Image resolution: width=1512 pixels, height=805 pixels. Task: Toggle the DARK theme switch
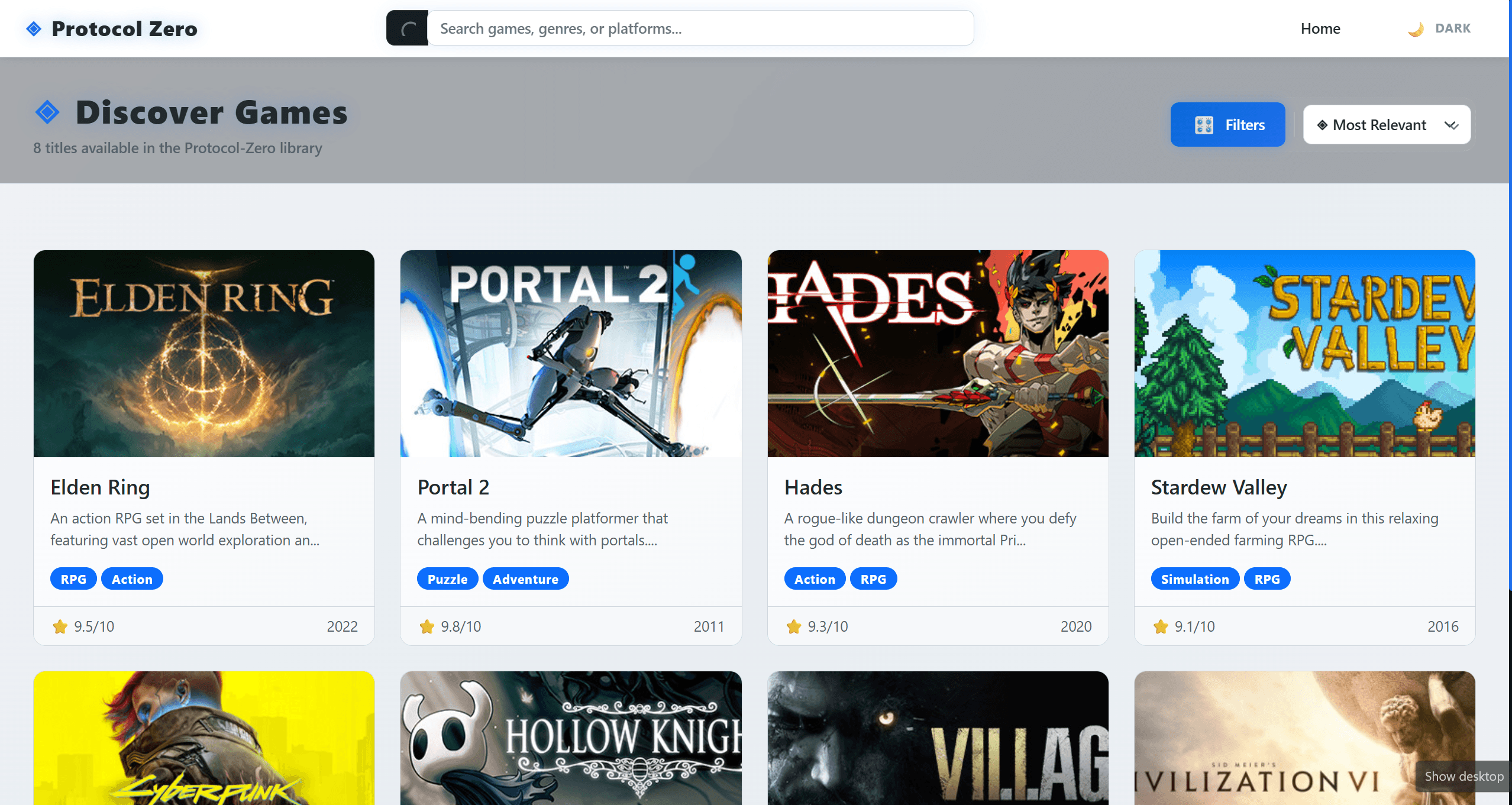pos(1439,28)
